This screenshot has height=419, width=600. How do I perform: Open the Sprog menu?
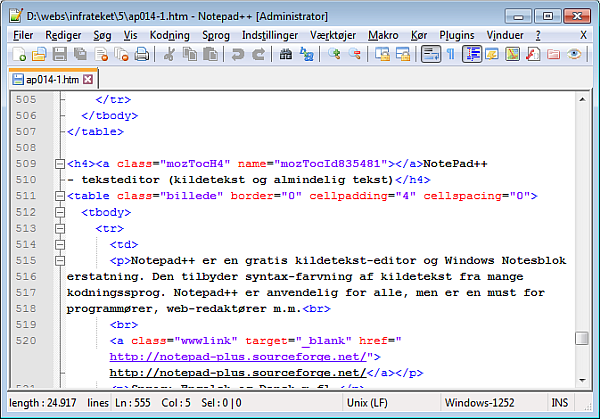click(216, 36)
